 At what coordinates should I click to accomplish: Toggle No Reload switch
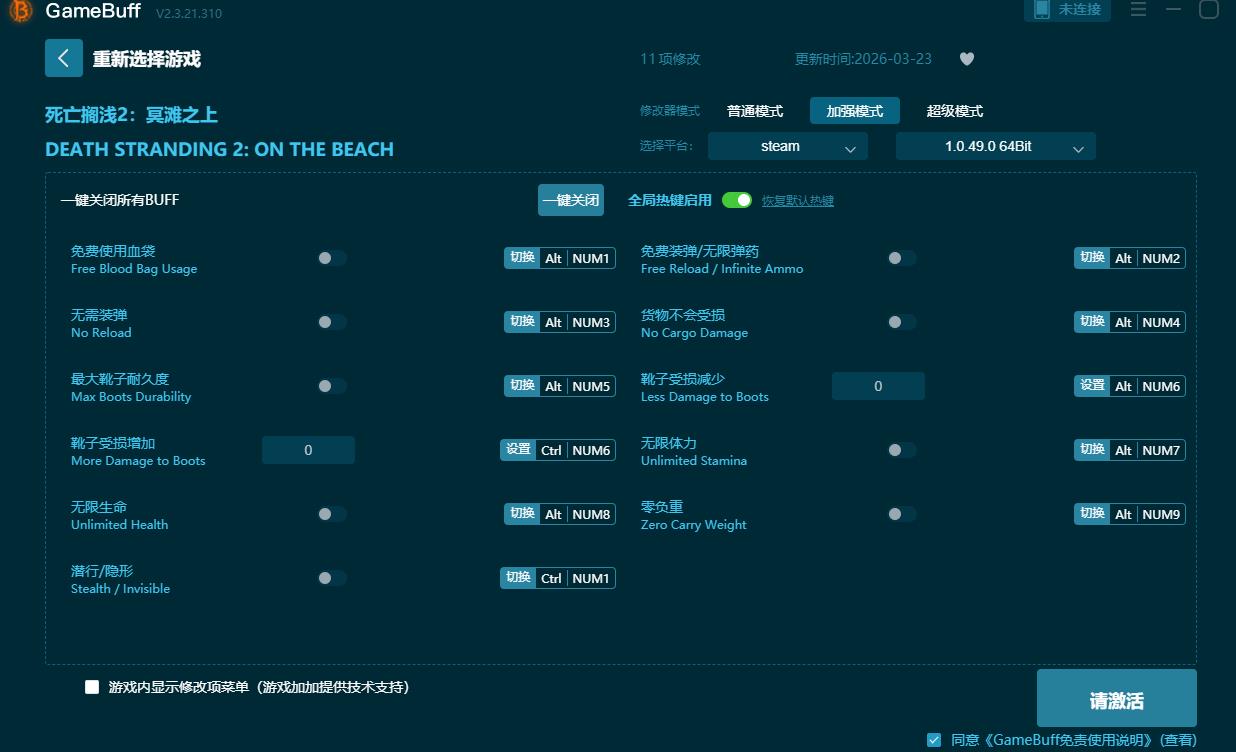click(x=332, y=322)
